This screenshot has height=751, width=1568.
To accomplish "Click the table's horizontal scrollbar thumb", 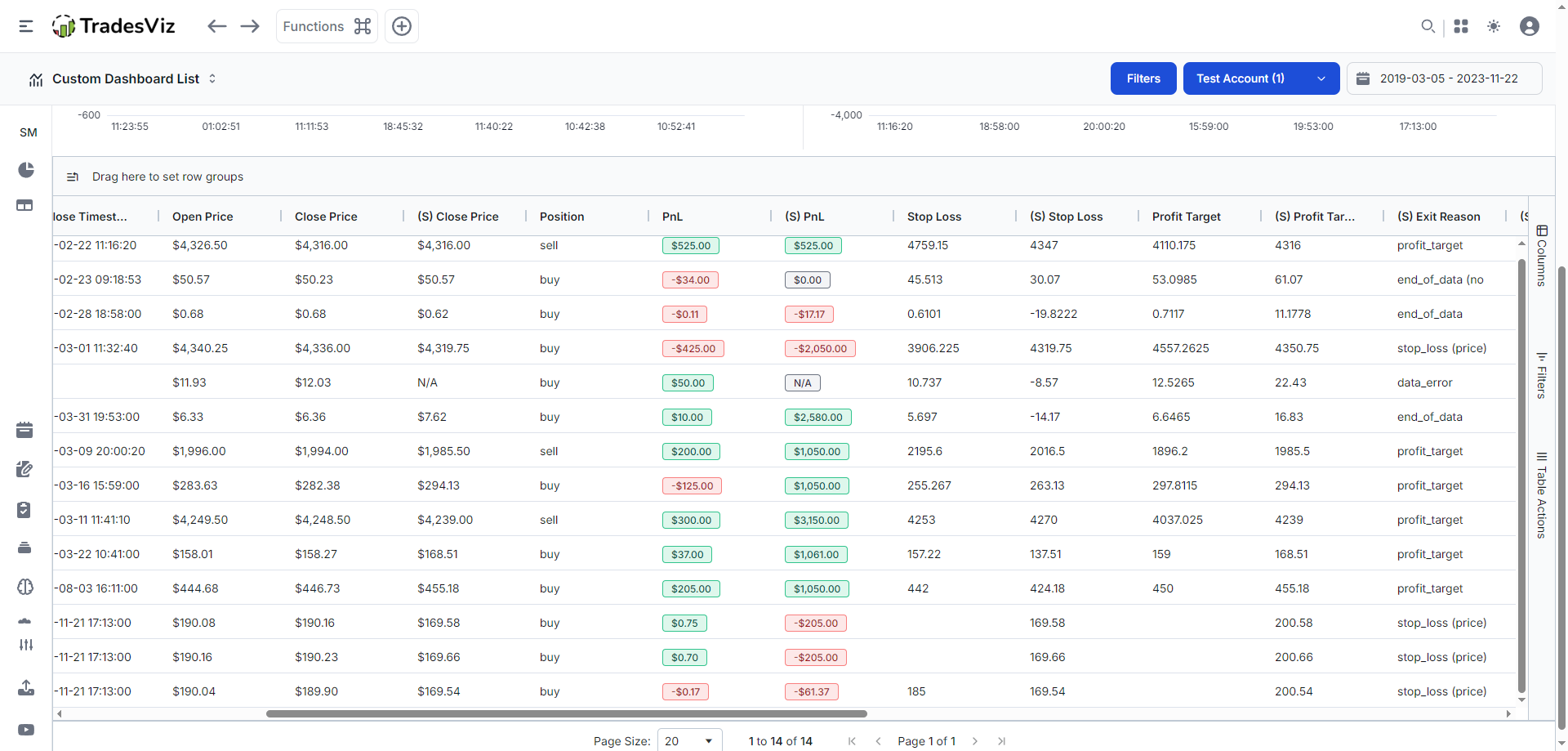I will pos(566,713).
